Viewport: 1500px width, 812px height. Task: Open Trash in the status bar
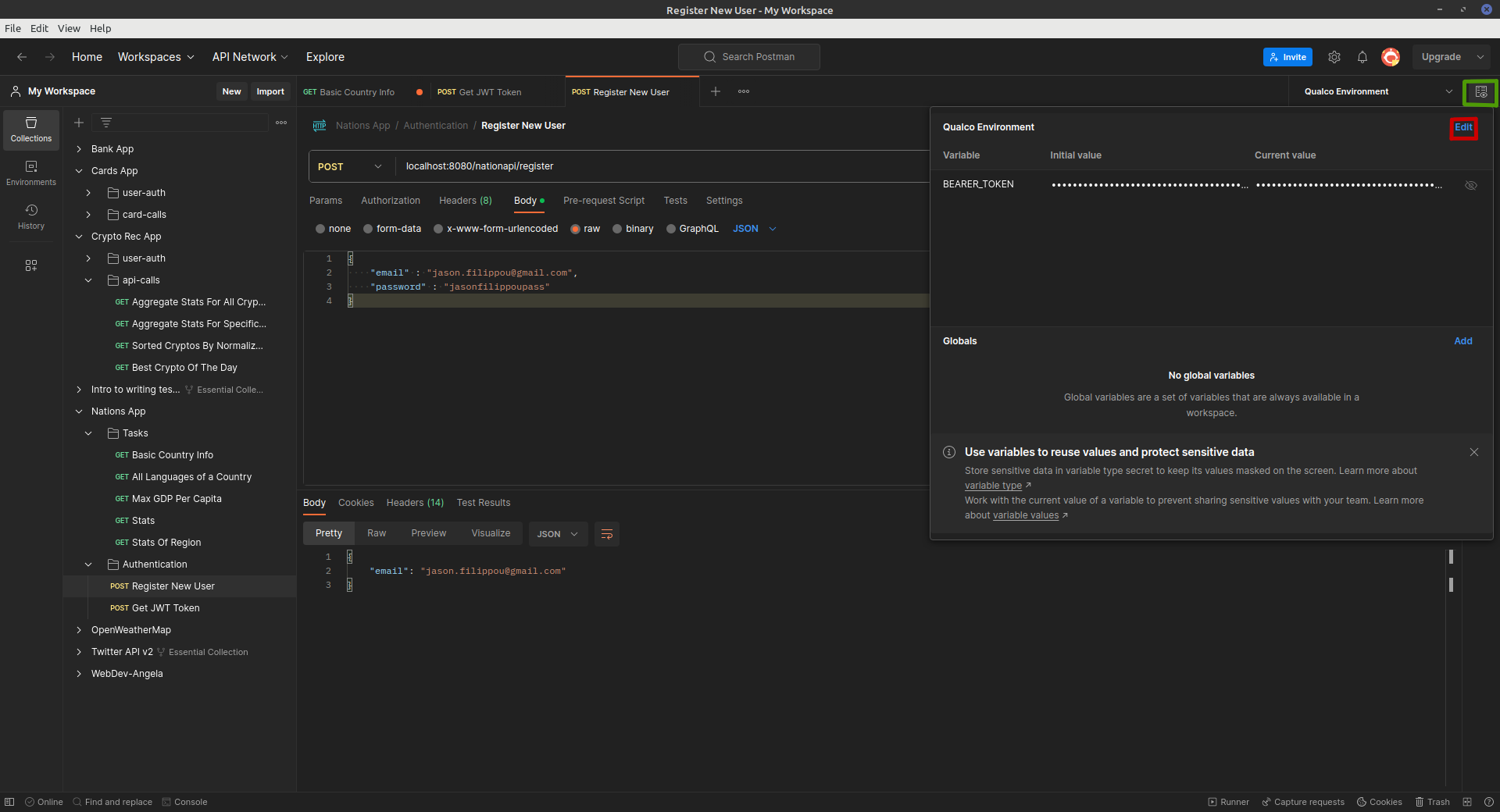click(x=1433, y=802)
